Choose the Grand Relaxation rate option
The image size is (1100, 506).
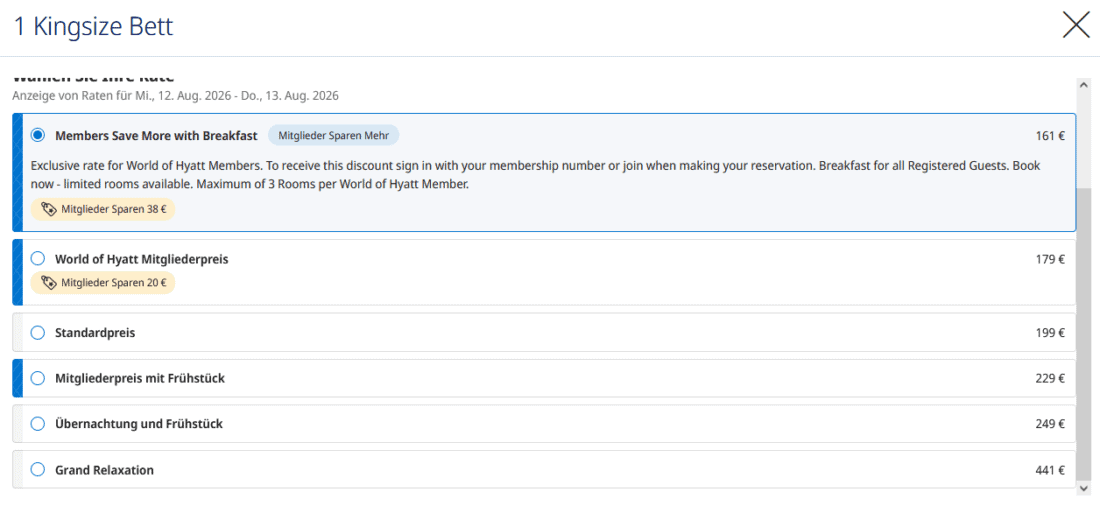pos(38,469)
